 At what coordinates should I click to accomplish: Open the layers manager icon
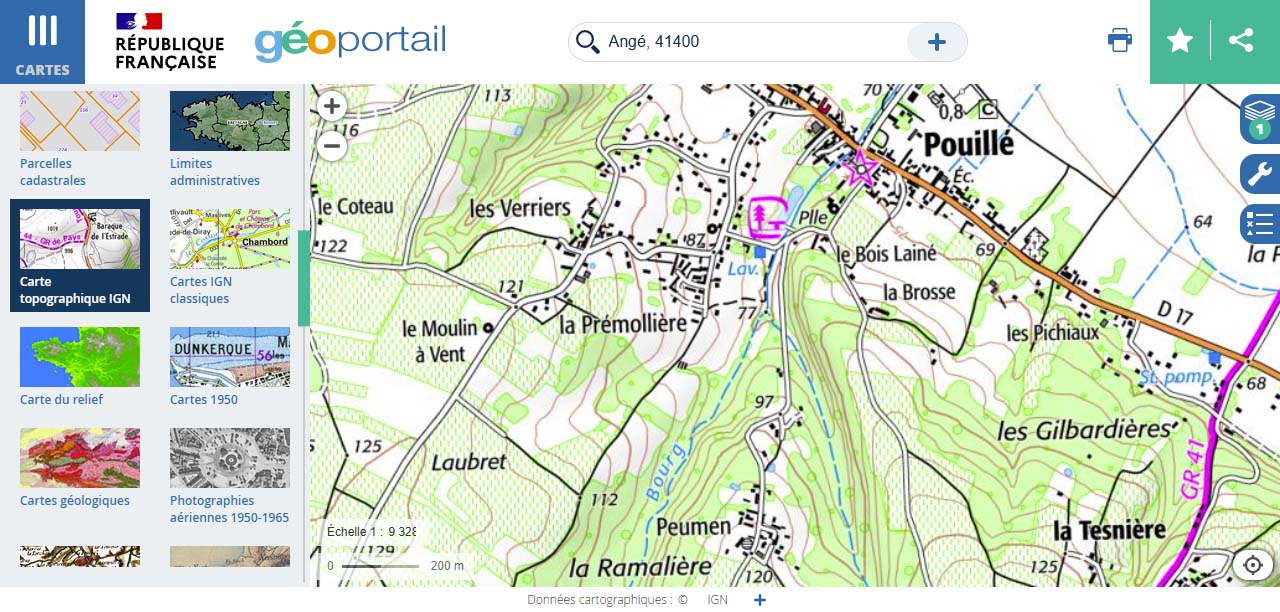click(x=1260, y=119)
